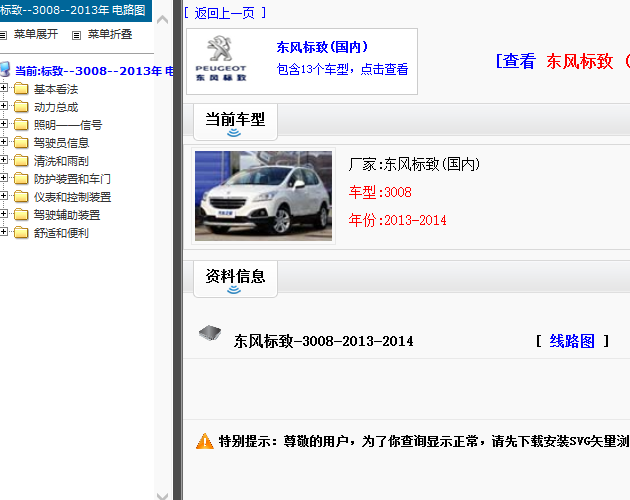Click the white Peugeot 3008 car photo
Screen dimensions: 630x500
click(264, 196)
